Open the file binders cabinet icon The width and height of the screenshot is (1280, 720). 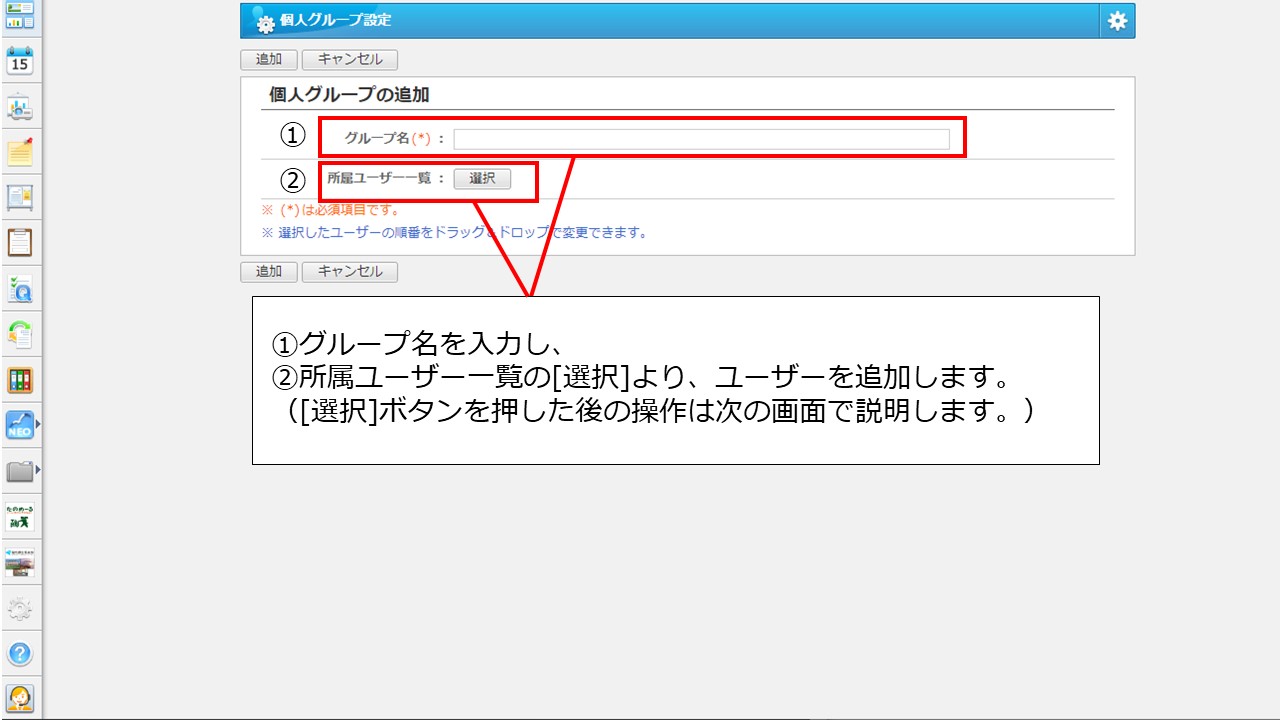[20, 380]
